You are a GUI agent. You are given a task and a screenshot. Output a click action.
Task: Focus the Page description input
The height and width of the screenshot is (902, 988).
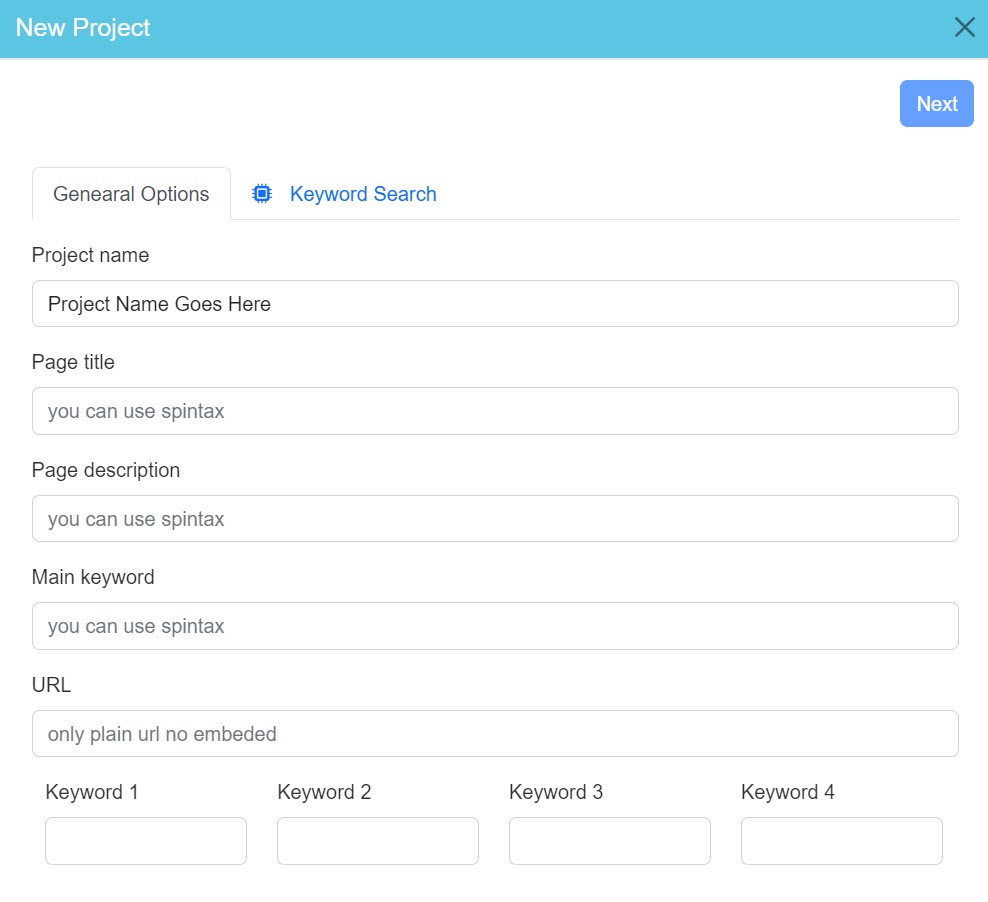click(494, 518)
